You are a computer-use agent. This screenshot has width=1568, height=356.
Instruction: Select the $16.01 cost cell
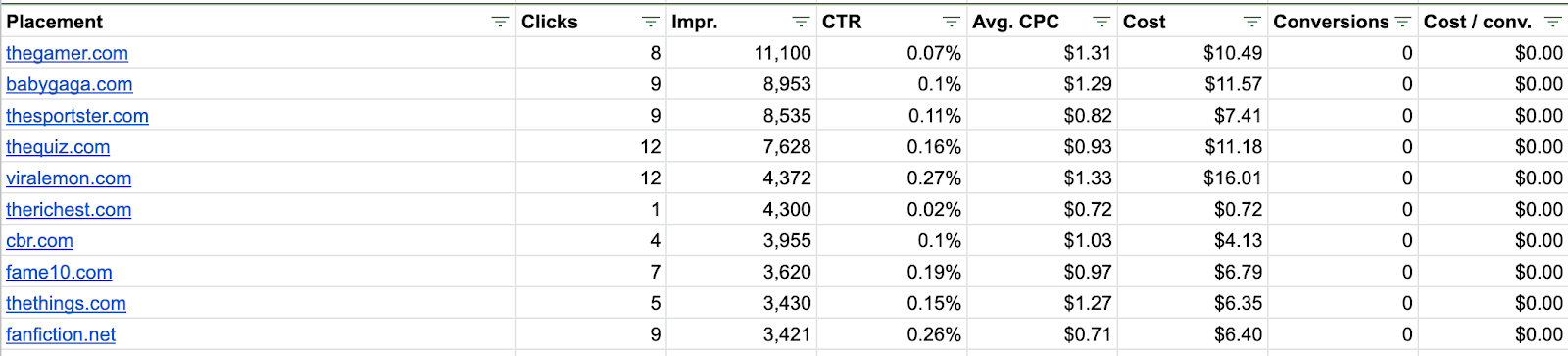click(1192, 178)
